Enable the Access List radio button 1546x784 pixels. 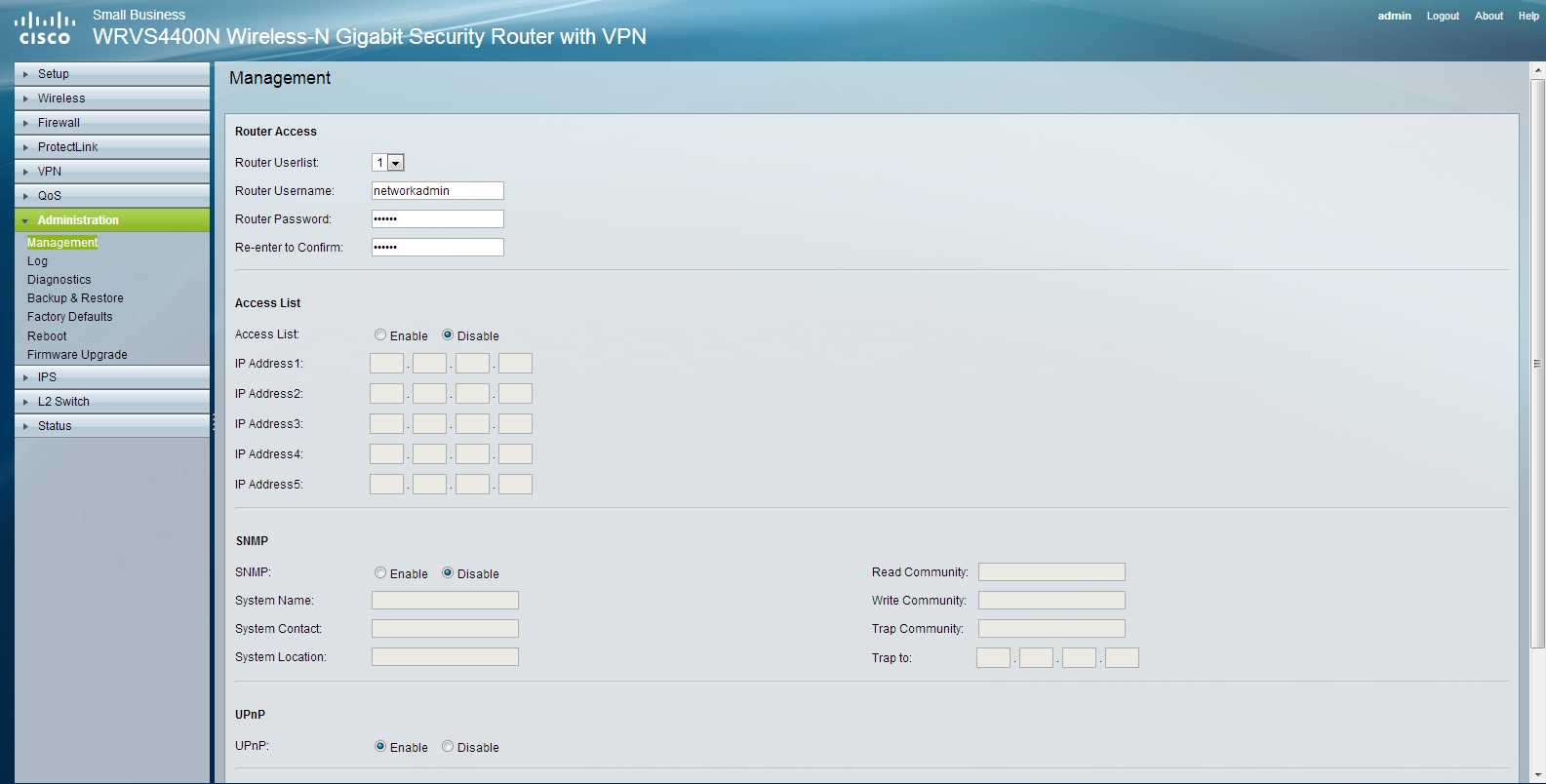click(x=380, y=335)
